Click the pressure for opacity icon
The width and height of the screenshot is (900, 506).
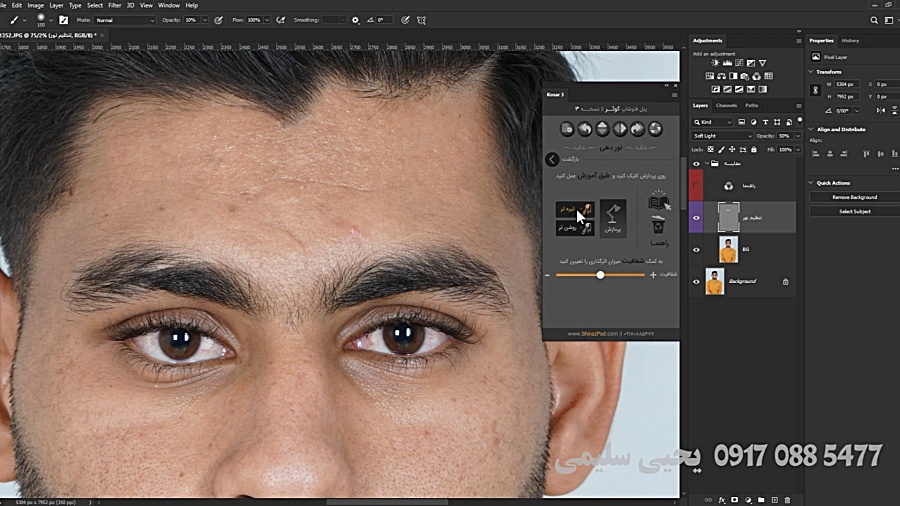point(219,20)
